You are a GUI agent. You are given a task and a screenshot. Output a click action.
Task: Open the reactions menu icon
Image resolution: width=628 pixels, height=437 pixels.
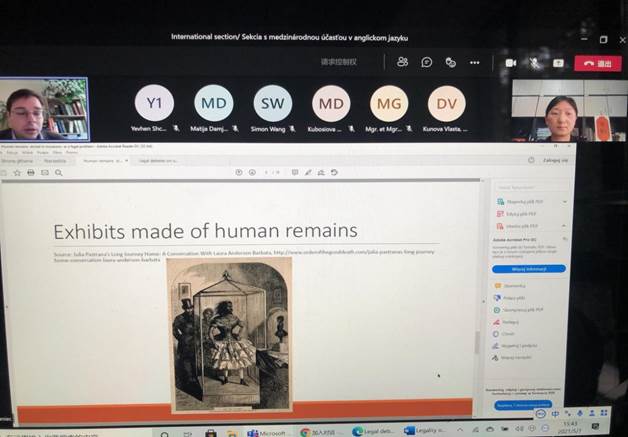click(450, 62)
